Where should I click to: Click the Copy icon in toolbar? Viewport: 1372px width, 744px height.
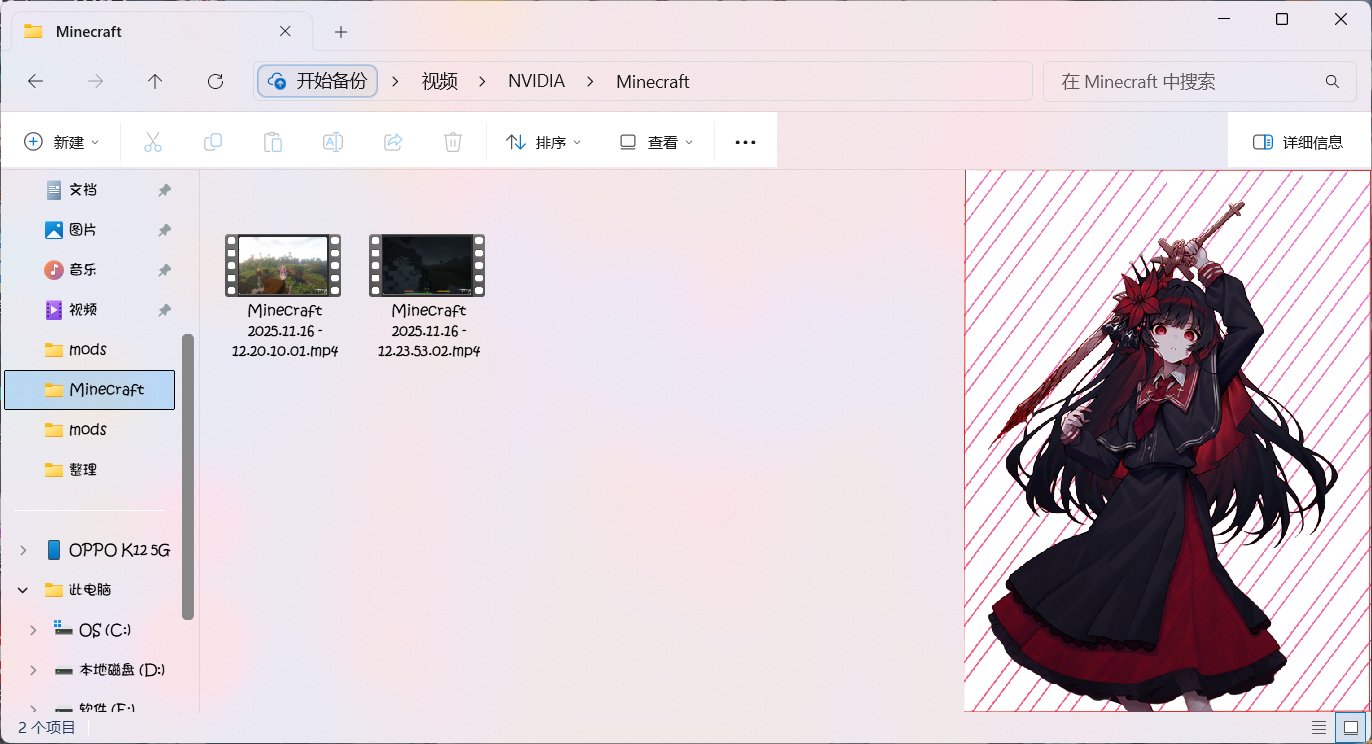[213, 142]
